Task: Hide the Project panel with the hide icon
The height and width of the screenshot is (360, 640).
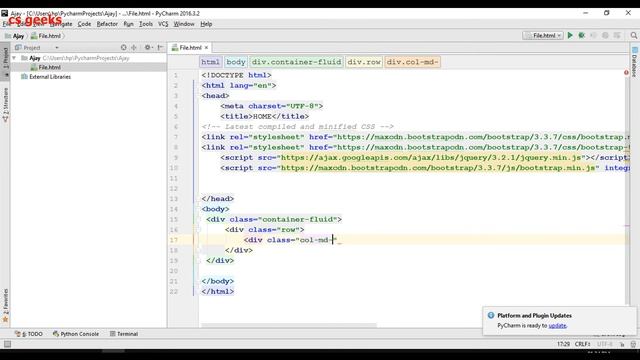Action: tap(160, 47)
